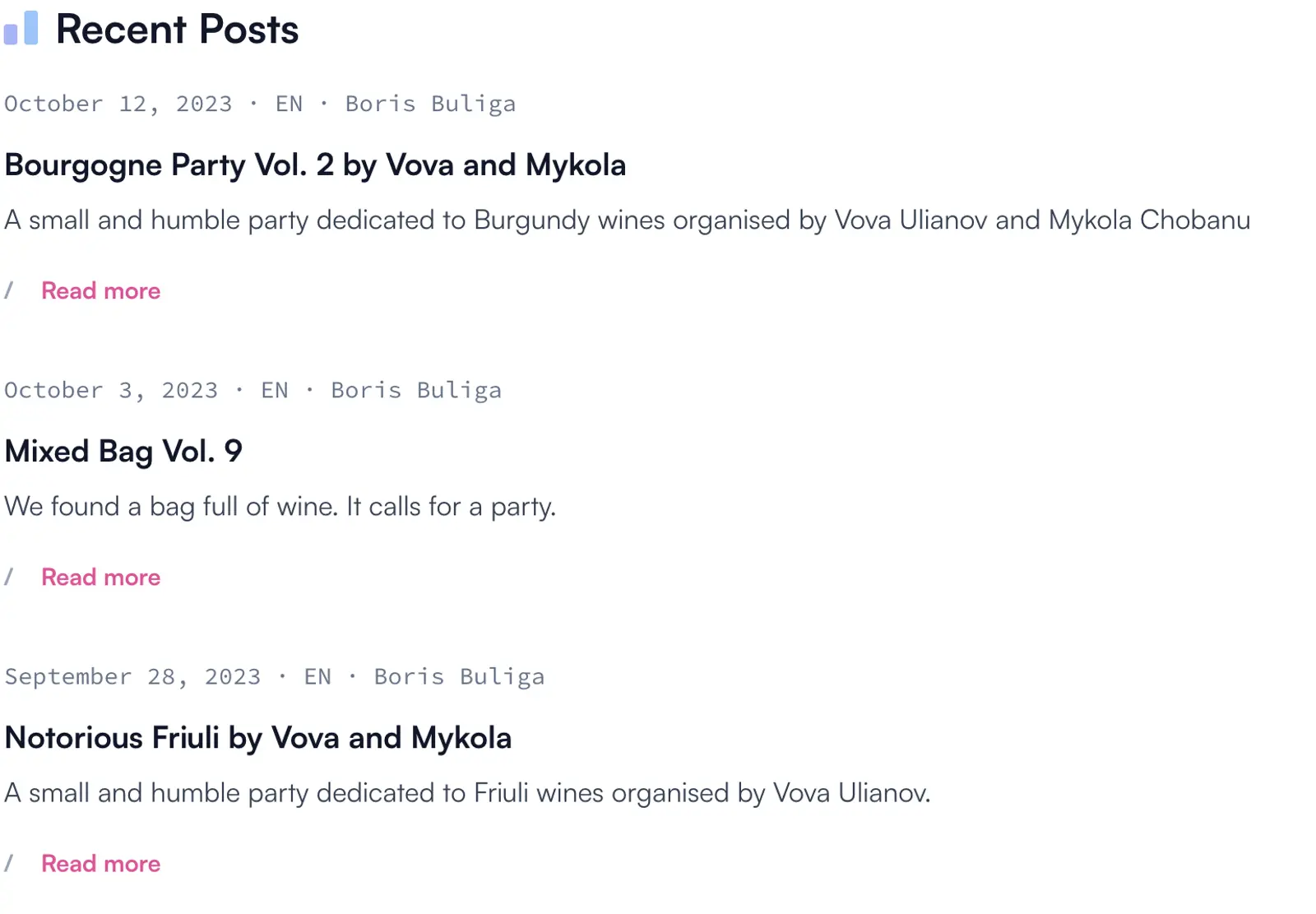The image size is (1316, 914).
Task: Click the bar chart icon beside Recent Posts
Action: pos(21,29)
